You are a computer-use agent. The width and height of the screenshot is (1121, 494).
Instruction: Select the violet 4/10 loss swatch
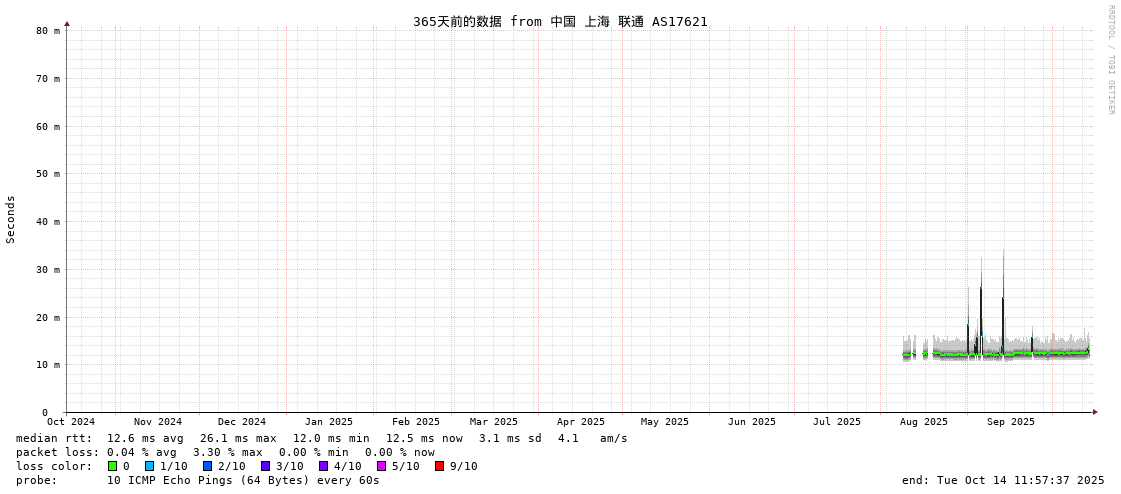point(323,466)
